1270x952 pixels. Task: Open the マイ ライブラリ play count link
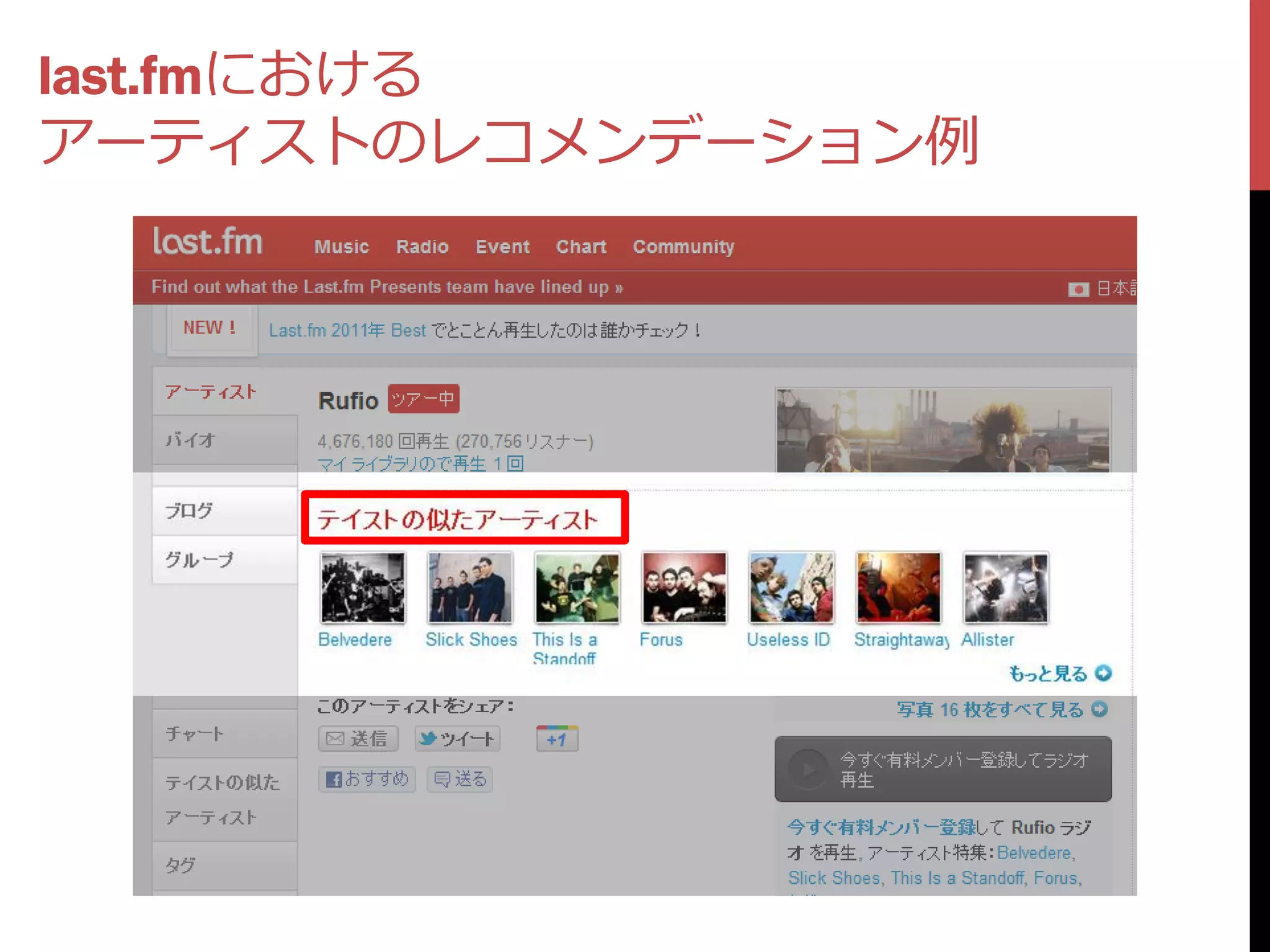tap(420, 464)
